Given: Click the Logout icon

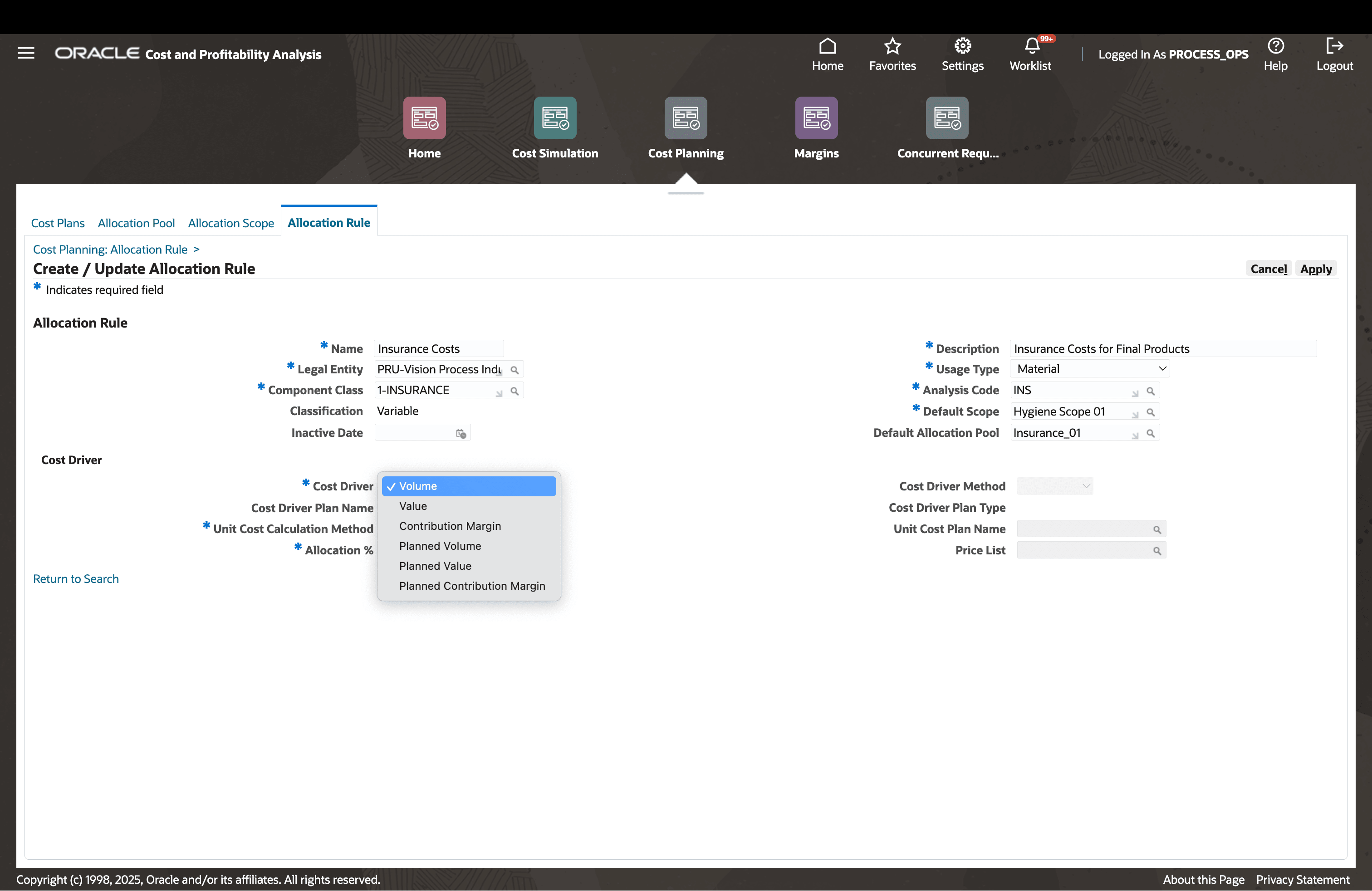Looking at the screenshot, I should 1333,45.
